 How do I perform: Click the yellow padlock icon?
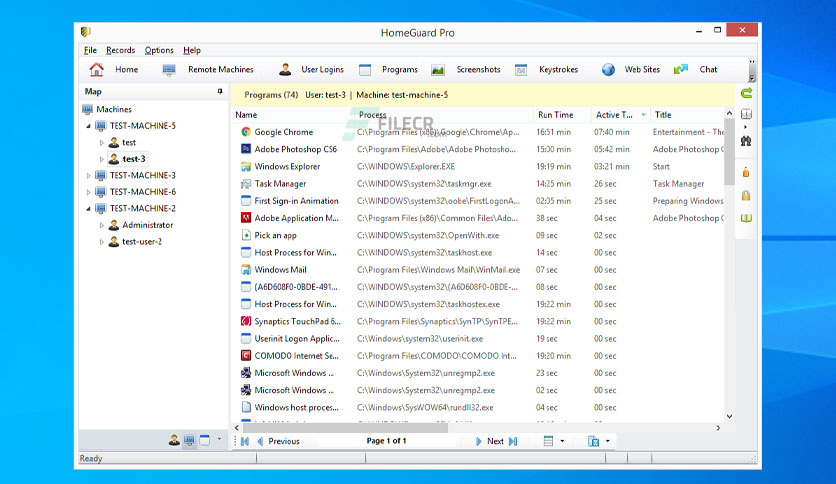click(x=746, y=195)
